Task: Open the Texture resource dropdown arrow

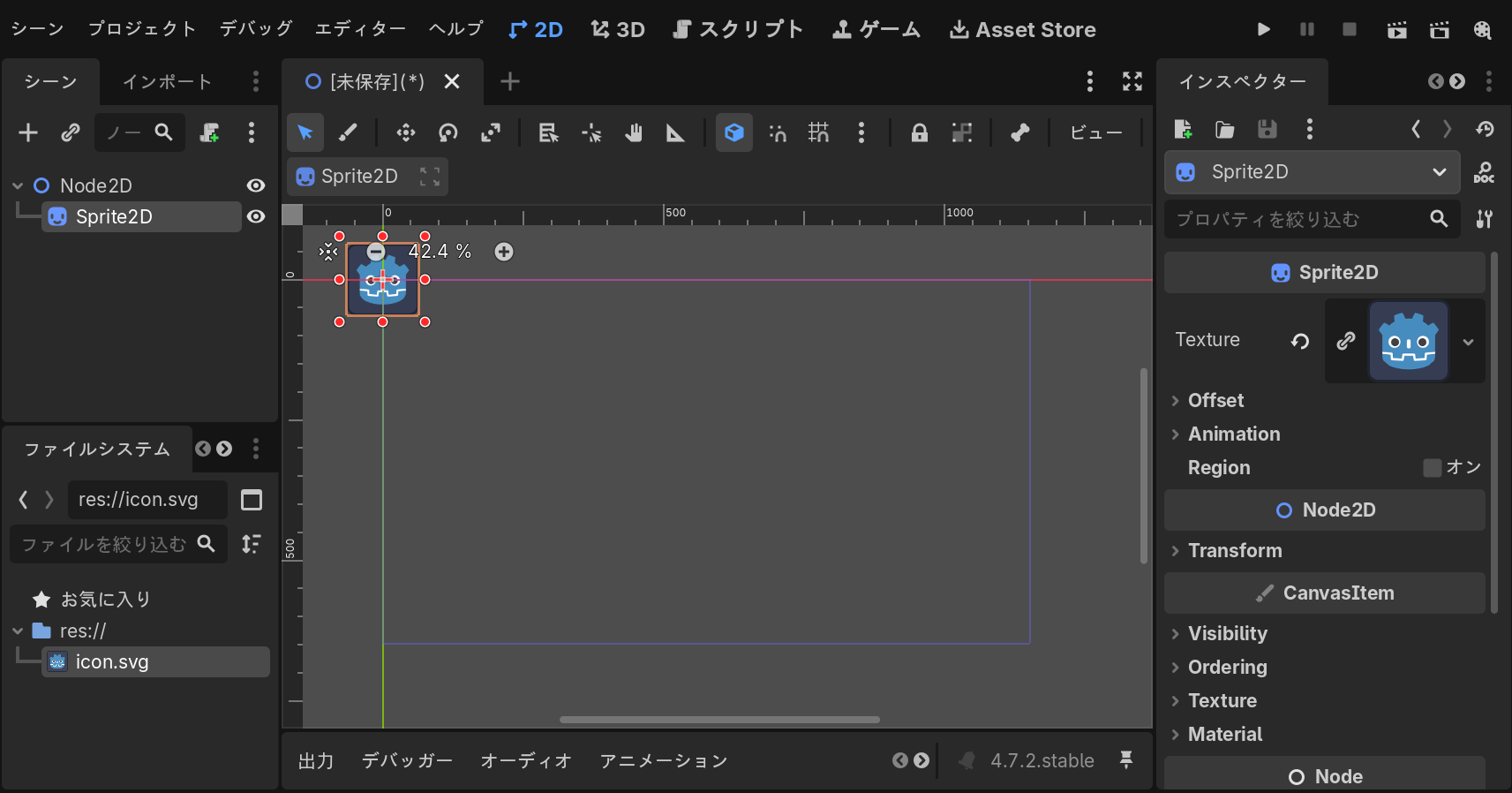Action: point(1468,342)
